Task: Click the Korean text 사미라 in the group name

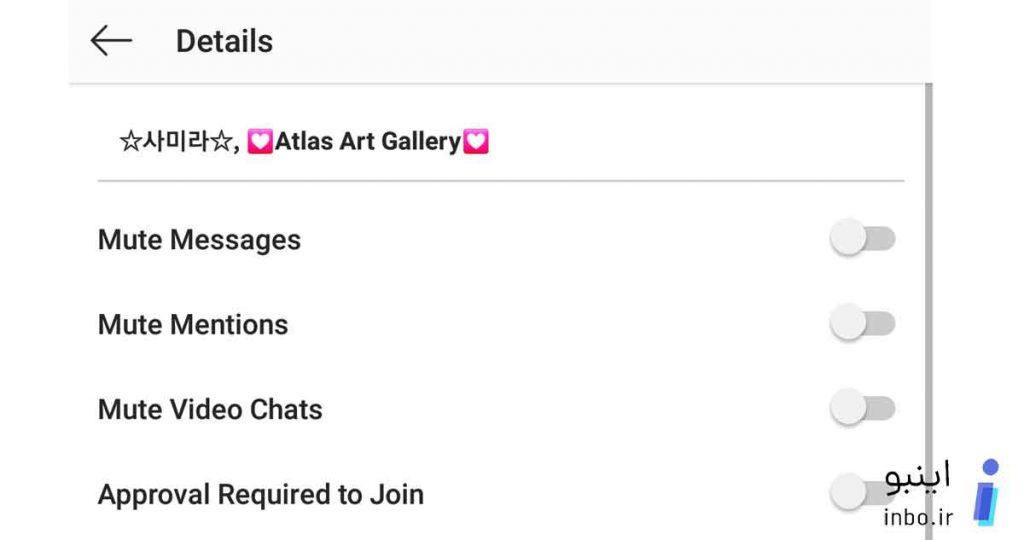Action: pos(175,141)
